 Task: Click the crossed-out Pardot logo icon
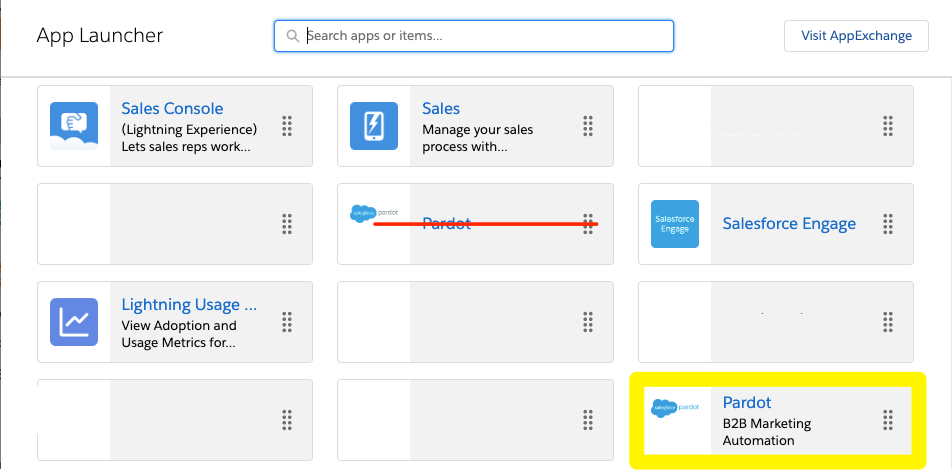coord(374,214)
